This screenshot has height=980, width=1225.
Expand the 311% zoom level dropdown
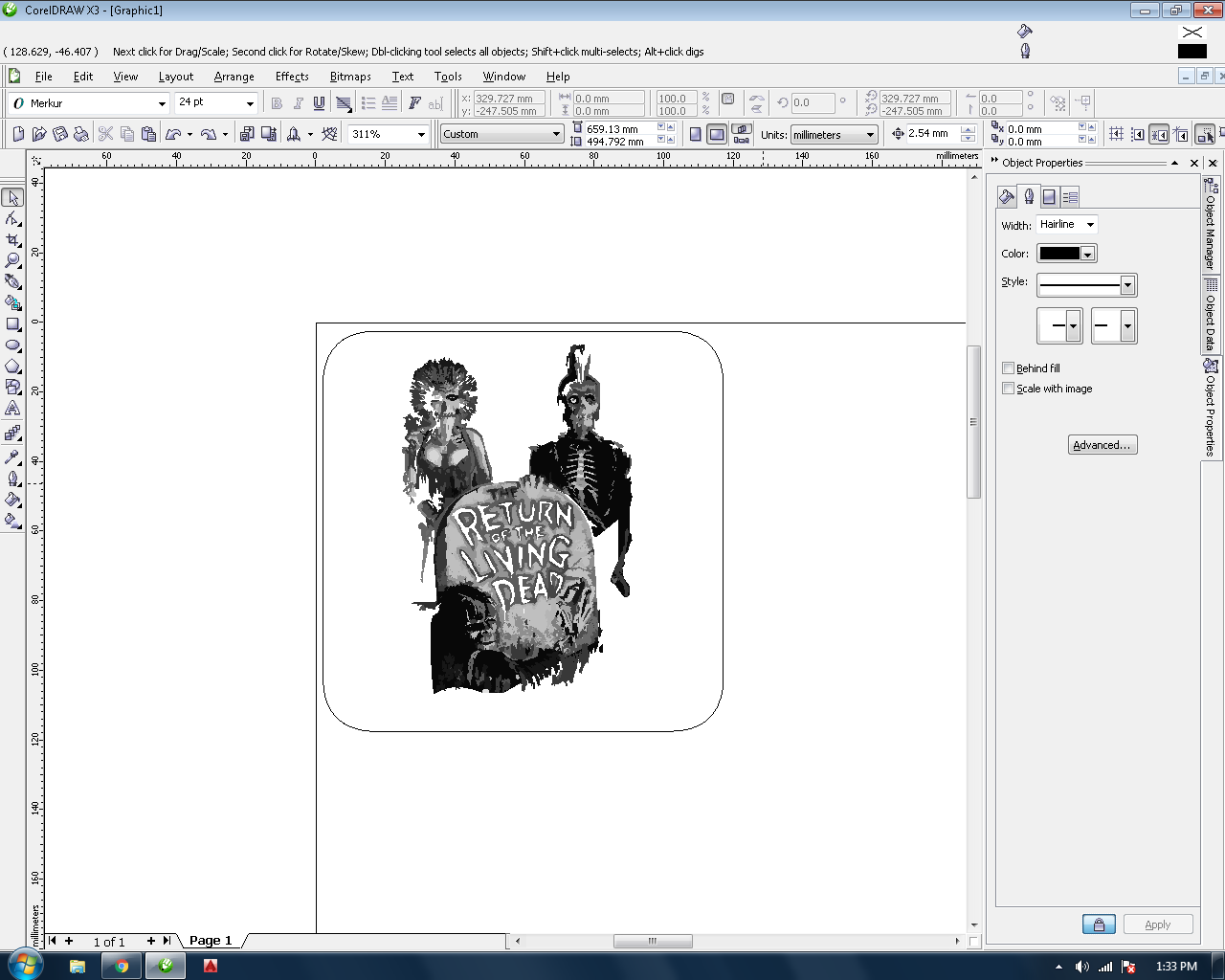tap(421, 135)
